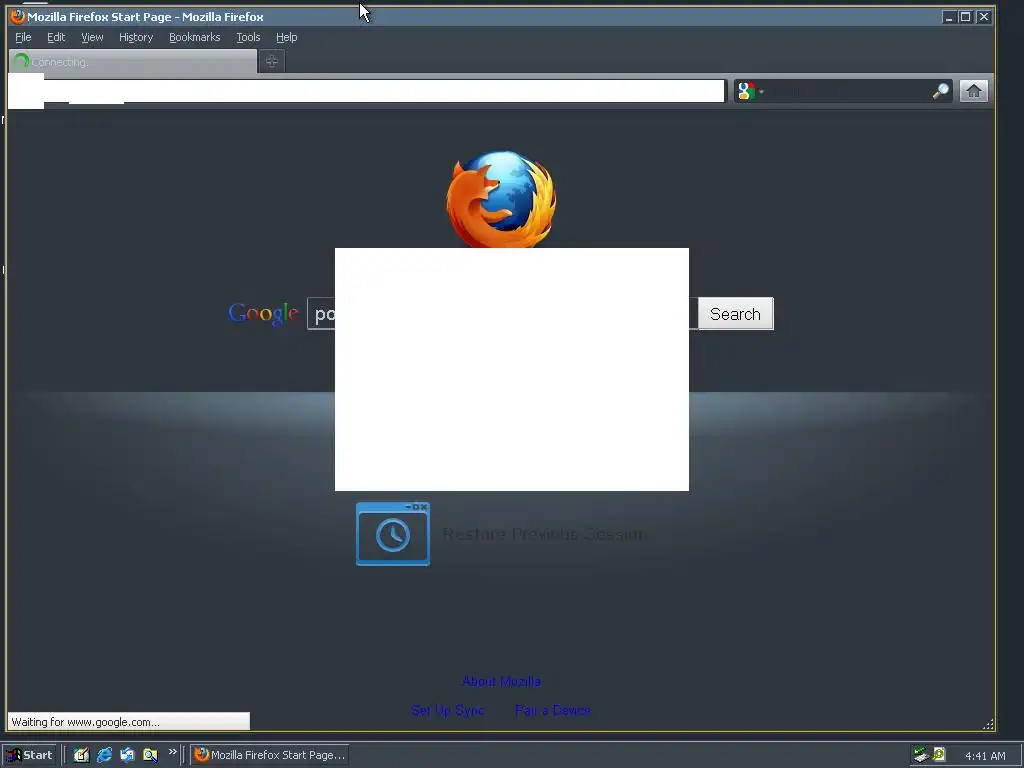Viewport: 1024px width, 768px height.
Task: Open the Windows Start menu
Action: point(29,755)
